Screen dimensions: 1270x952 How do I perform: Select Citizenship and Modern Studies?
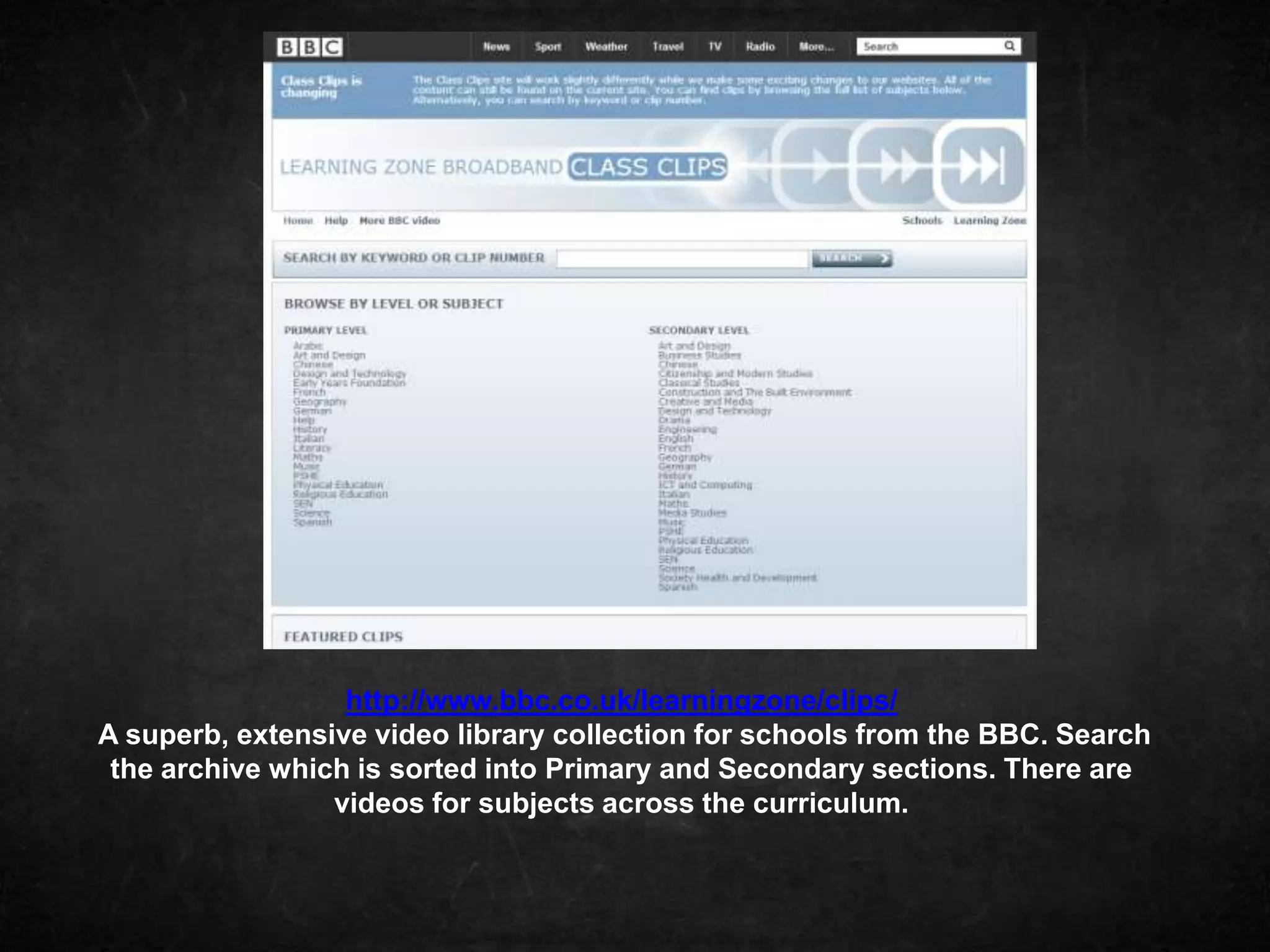coord(735,374)
